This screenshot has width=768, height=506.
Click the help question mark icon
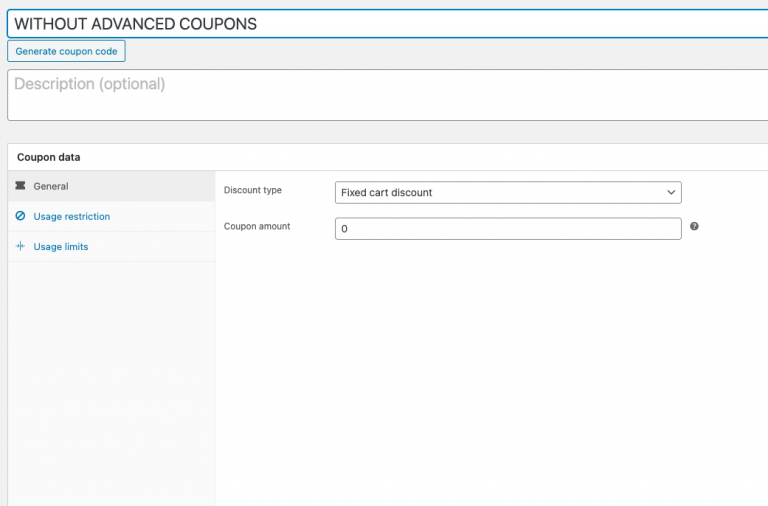[x=694, y=227]
